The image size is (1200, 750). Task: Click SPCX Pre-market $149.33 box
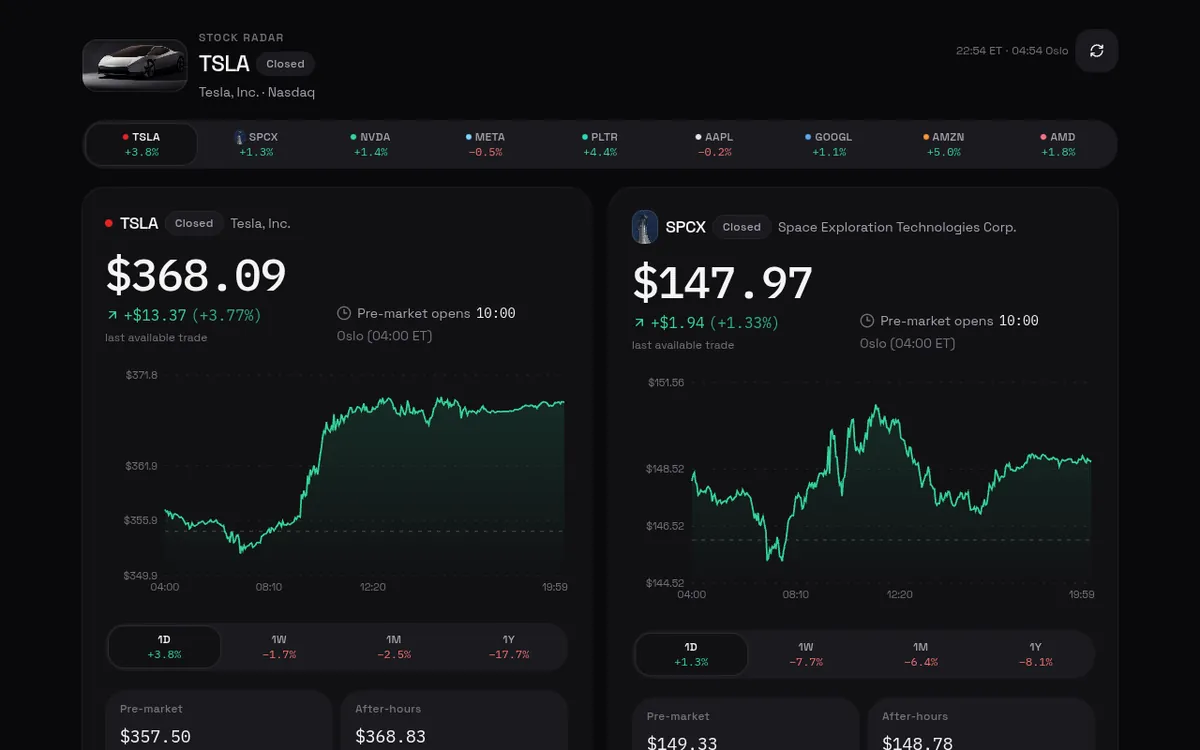pyautogui.click(x=745, y=724)
